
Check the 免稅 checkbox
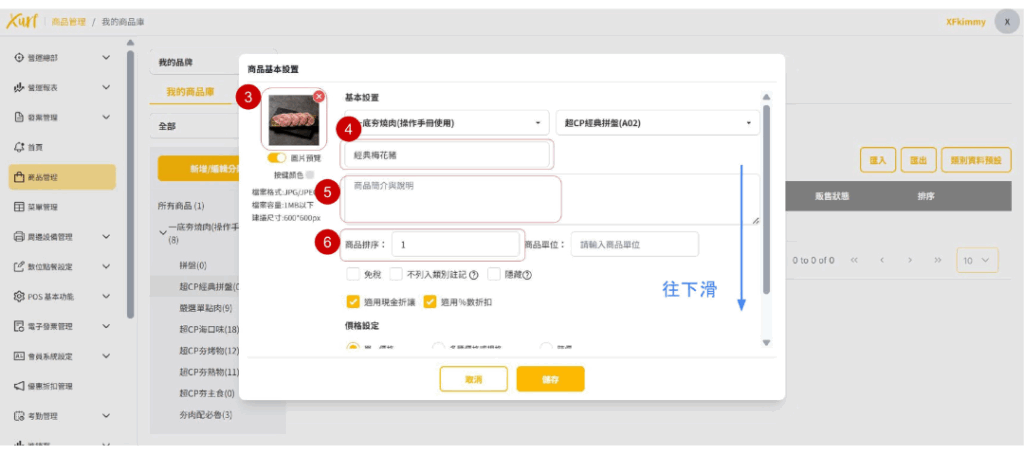tap(353, 275)
